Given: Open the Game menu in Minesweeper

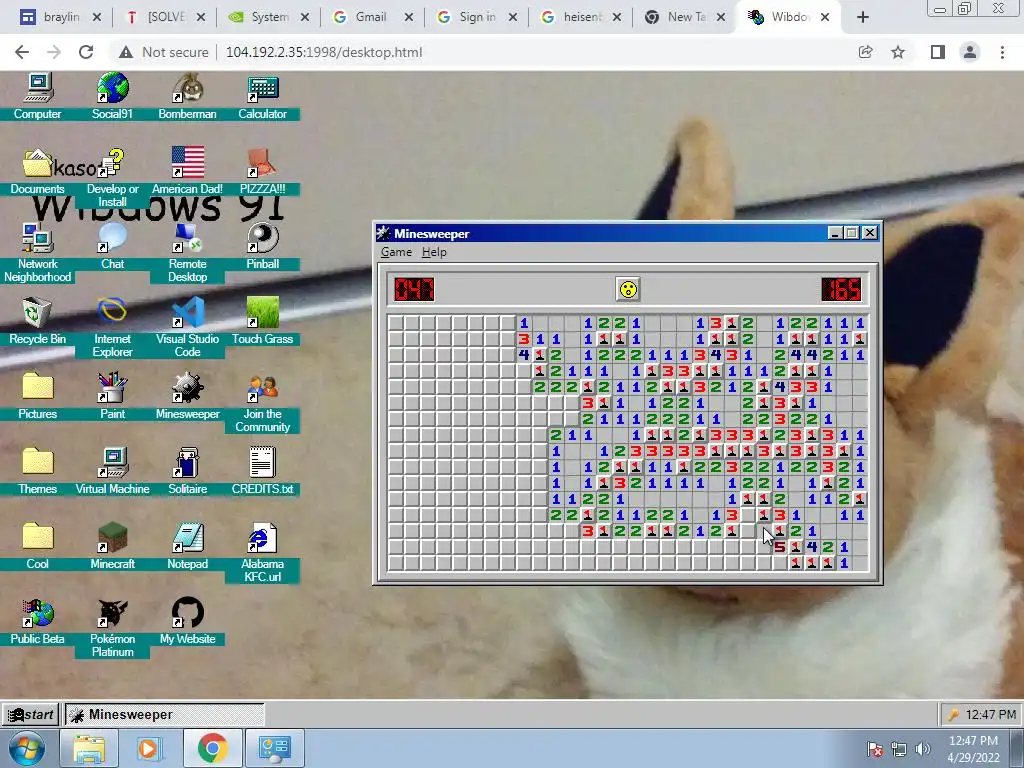Looking at the screenshot, I should pos(396,252).
